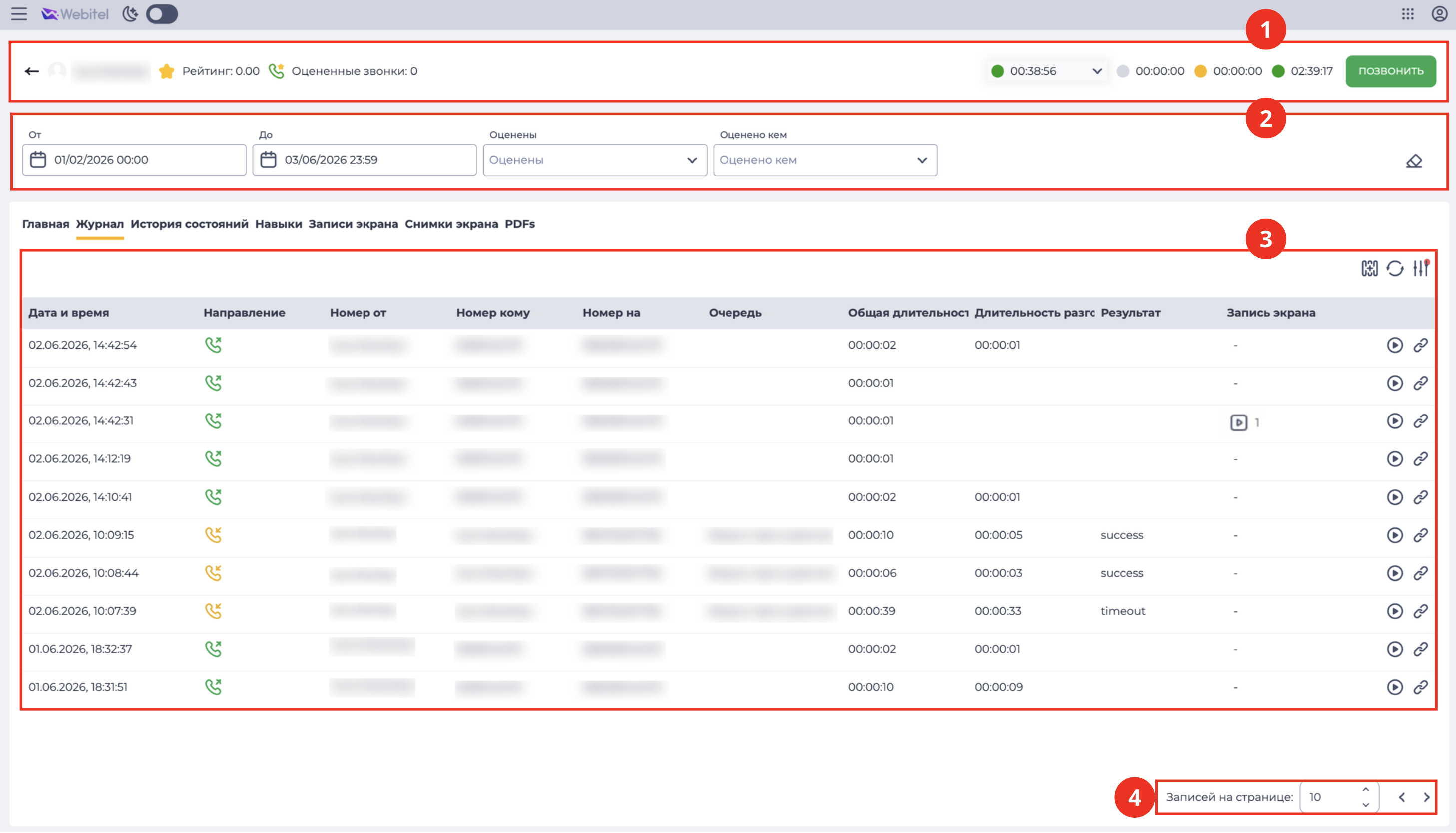The height and width of the screenshot is (833, 1456).
Task: Play recording of the 14:12:19 call
Action: pyautogui.click(x=1394, y=459)
